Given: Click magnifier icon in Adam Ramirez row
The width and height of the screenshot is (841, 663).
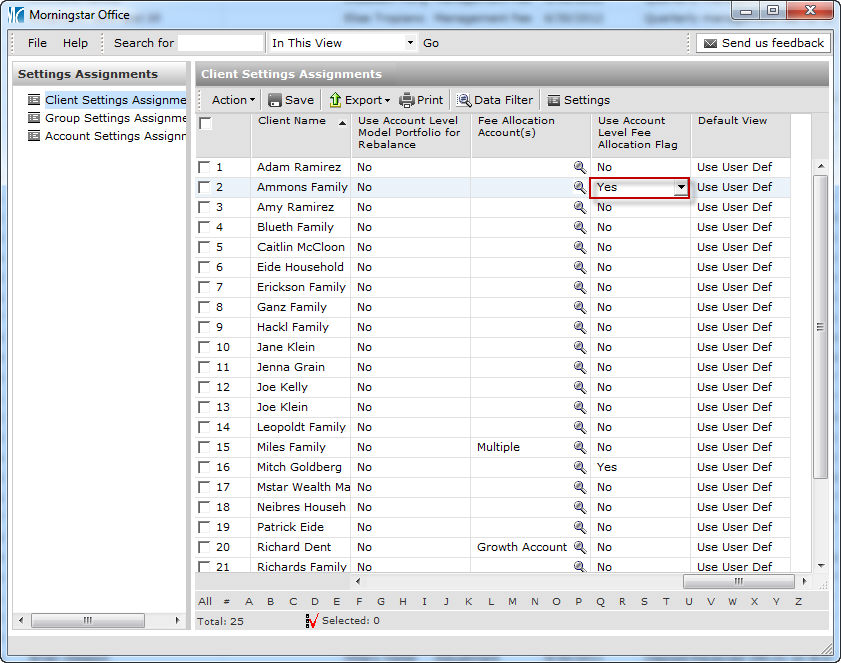Looking at the screenshot, I should tap(579, 167).
